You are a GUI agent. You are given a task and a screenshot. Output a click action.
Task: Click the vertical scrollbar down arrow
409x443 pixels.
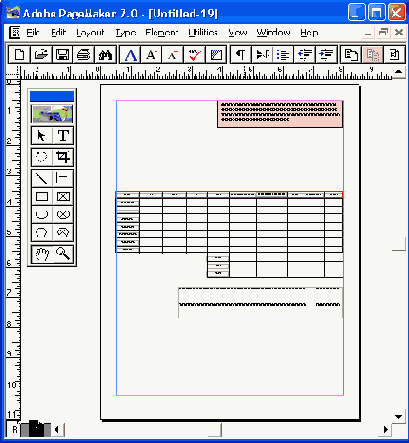(398, 416)
